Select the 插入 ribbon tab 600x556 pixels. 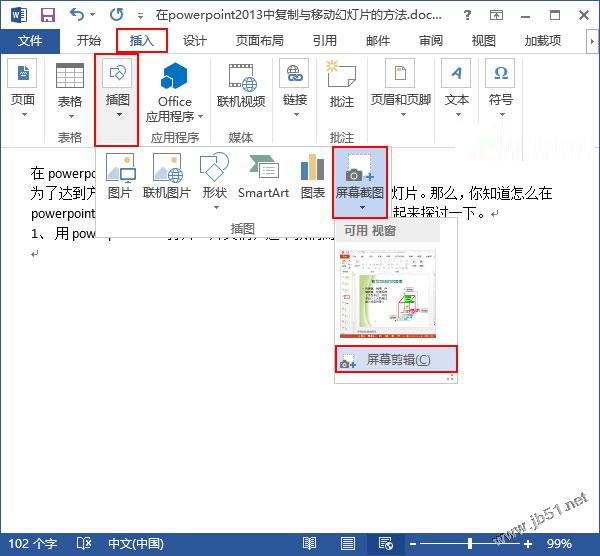click(142, 41)
